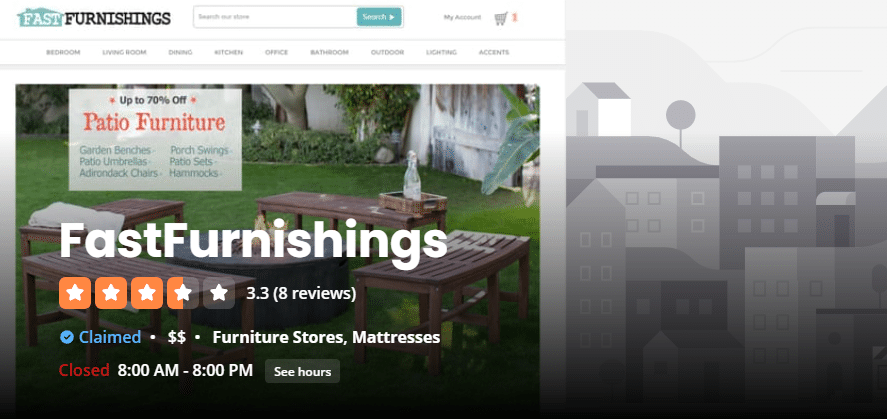Open the Living Room category

click(x=124, y=53)
